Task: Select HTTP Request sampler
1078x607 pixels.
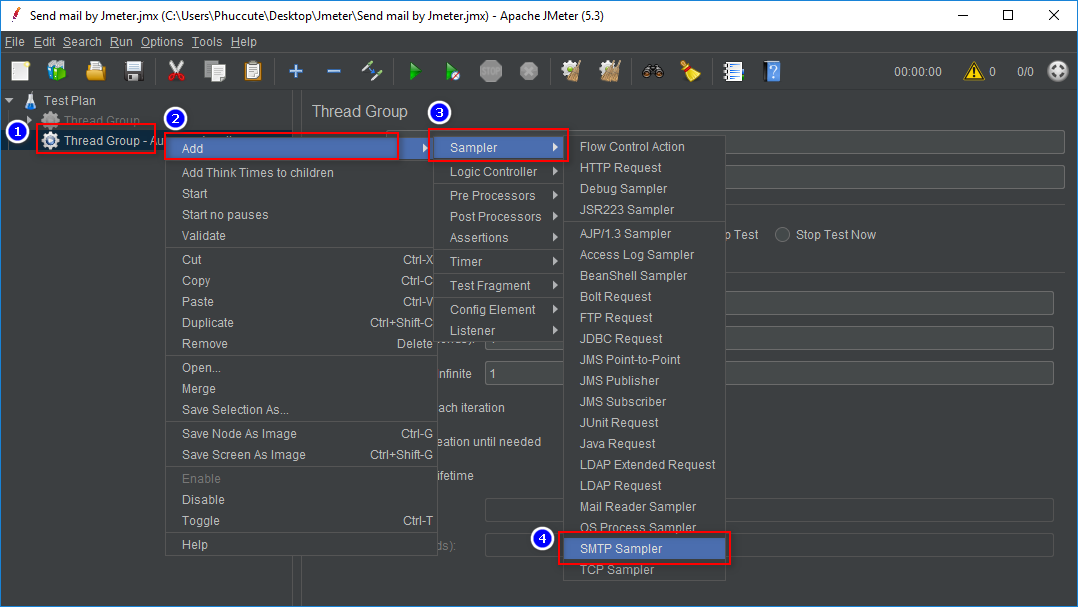Action: tap(644, 168)
